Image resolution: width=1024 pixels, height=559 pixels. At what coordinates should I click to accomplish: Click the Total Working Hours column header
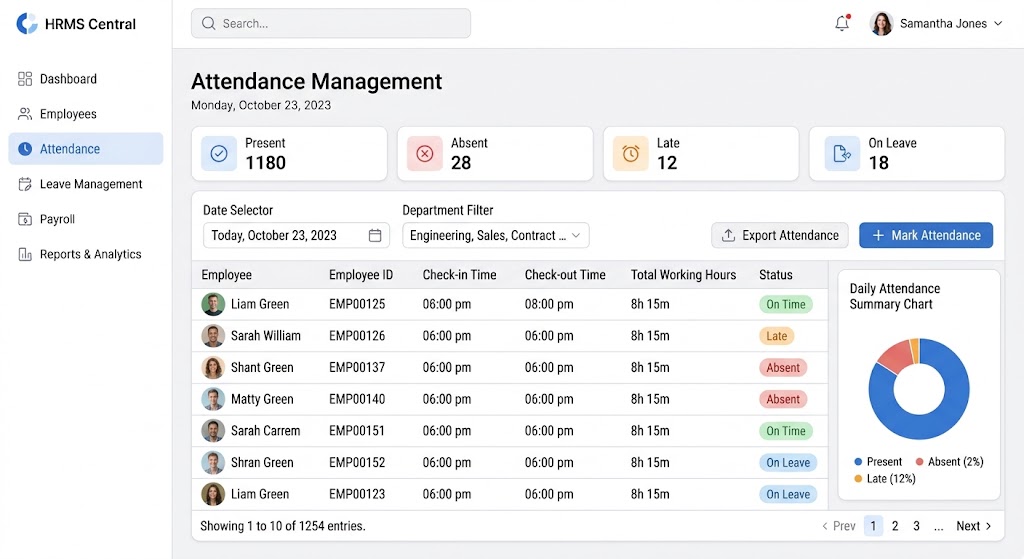(683, 275)
